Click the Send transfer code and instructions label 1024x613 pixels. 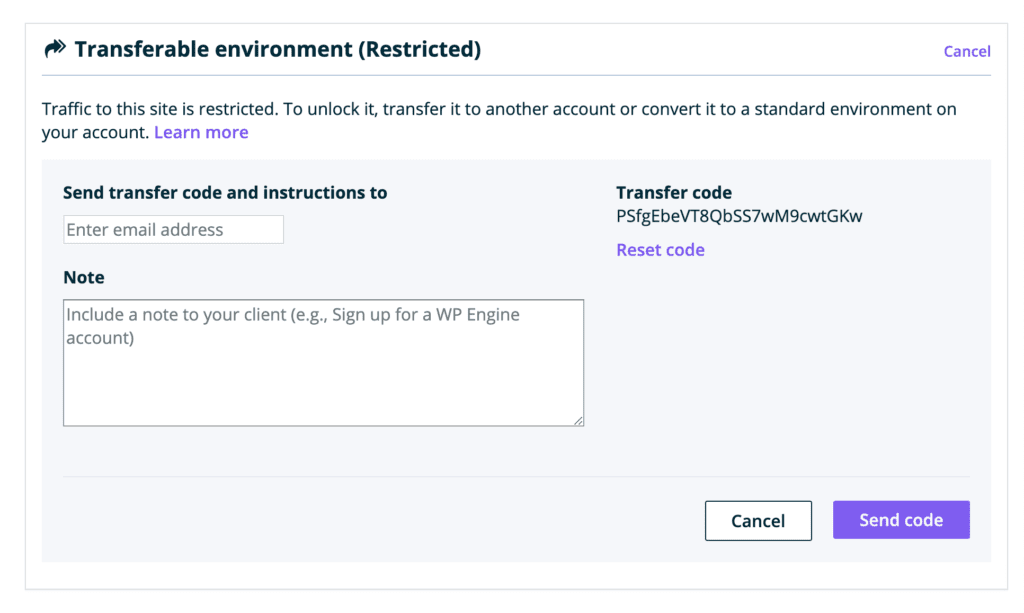pyautogui.click(x=225, y=192)
